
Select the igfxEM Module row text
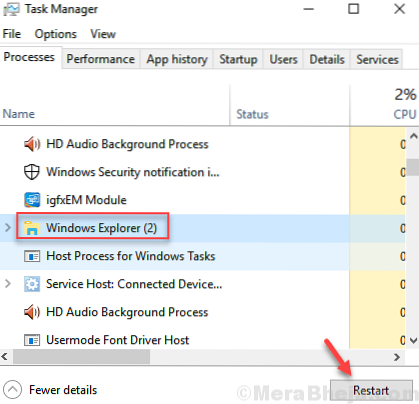[86, 200]
